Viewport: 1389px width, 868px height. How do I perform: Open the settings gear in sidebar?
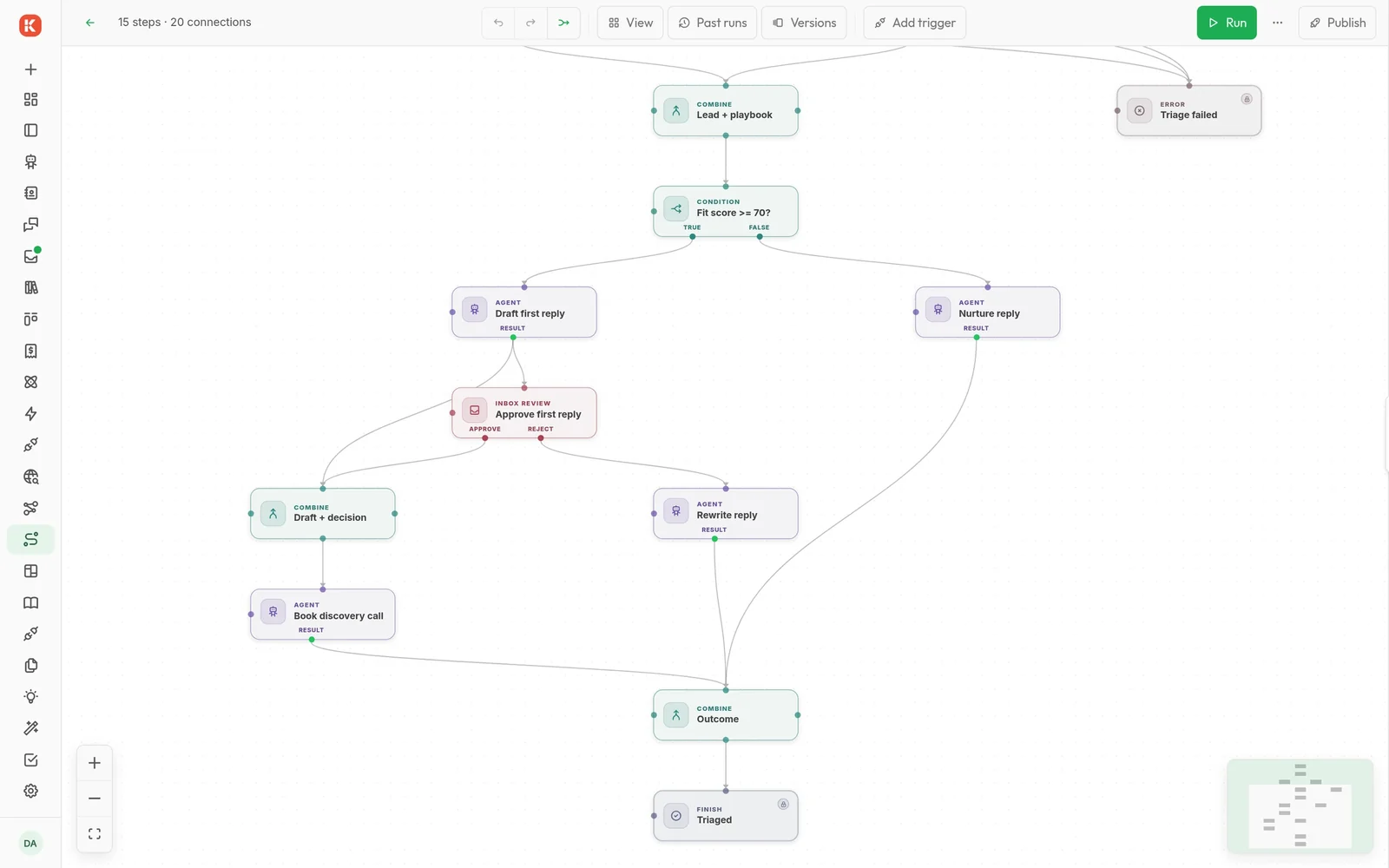(x=30, y=791)
